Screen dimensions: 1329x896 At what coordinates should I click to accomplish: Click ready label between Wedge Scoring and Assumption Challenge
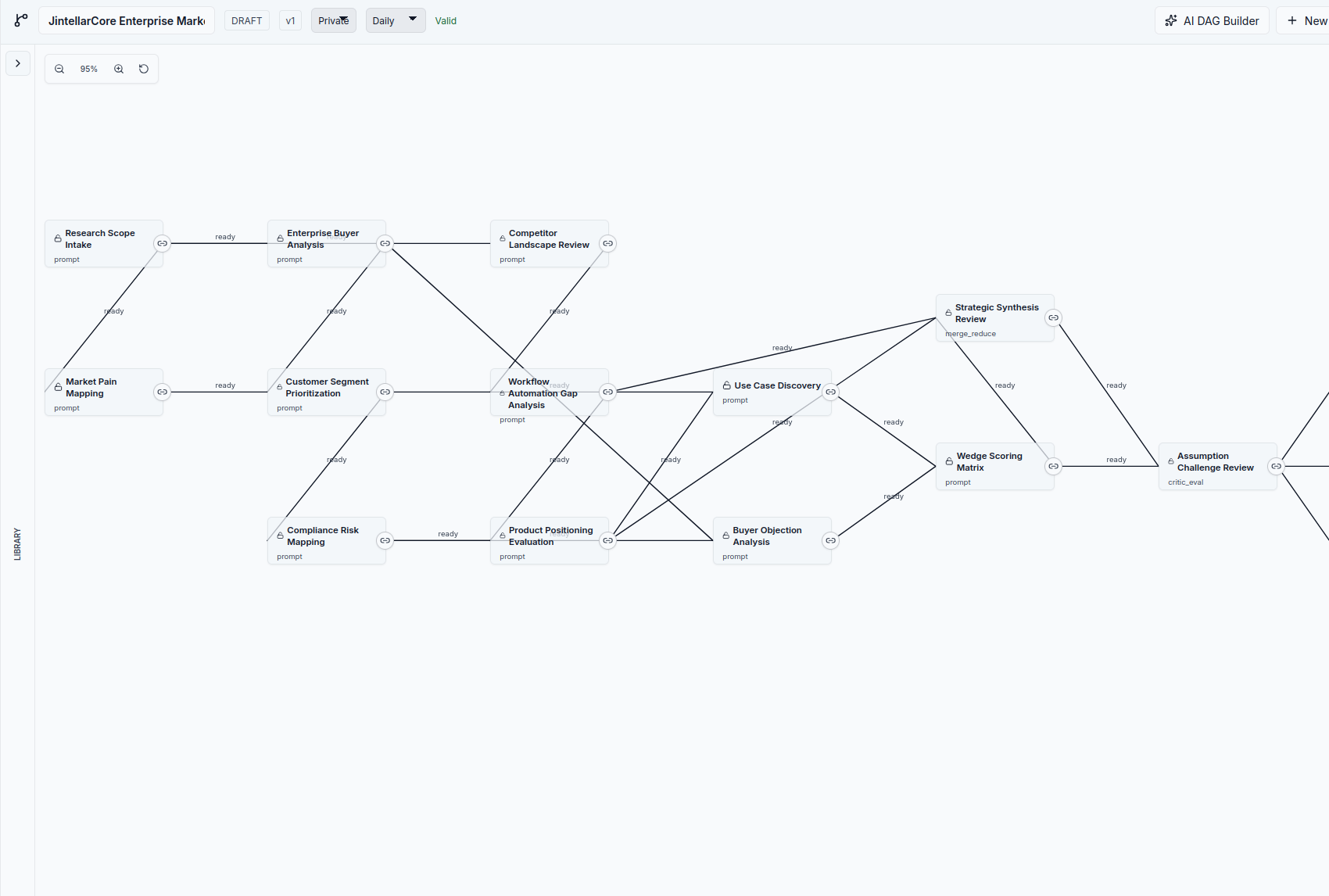1116,460
